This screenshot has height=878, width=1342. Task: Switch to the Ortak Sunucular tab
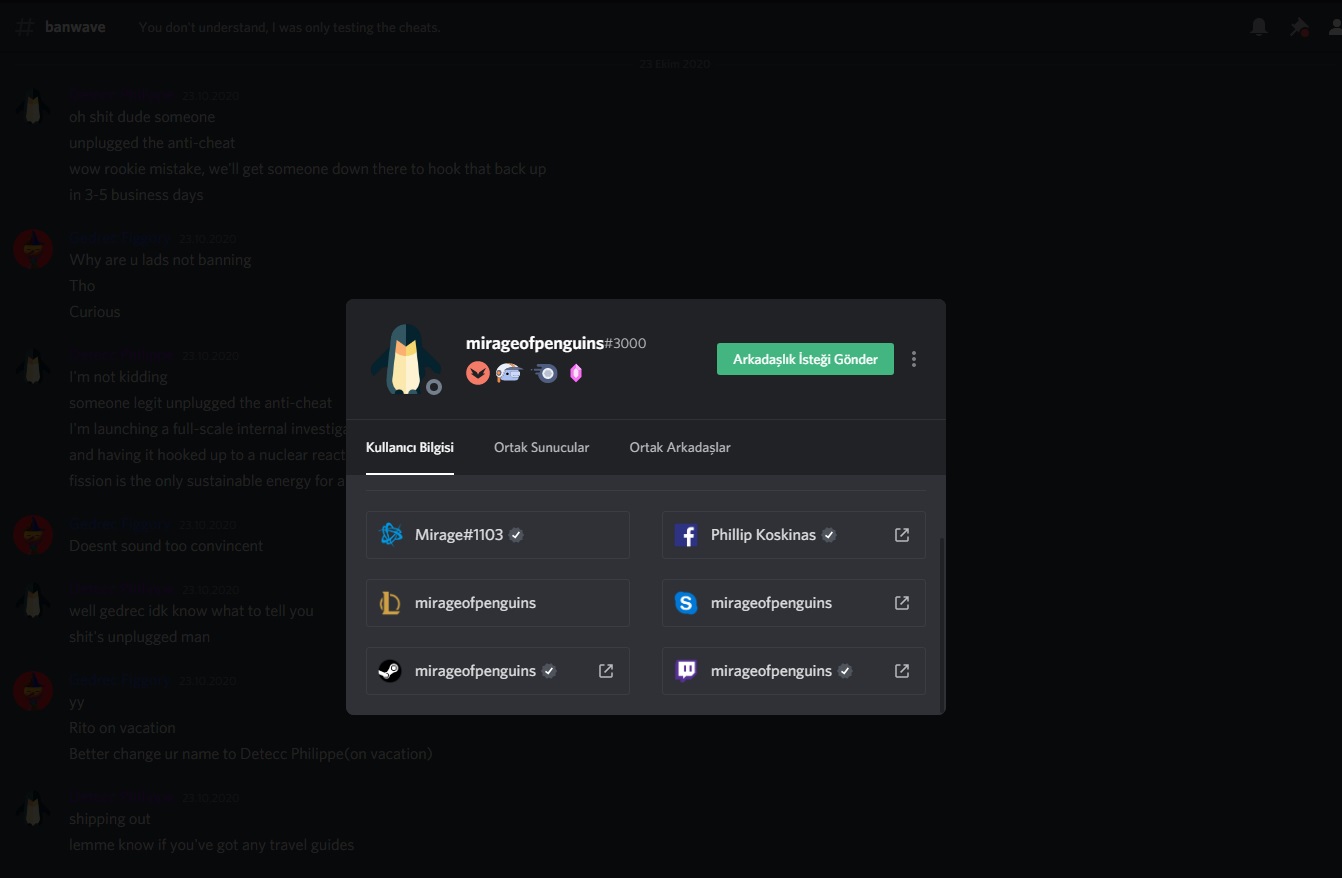tap(541, 447)
